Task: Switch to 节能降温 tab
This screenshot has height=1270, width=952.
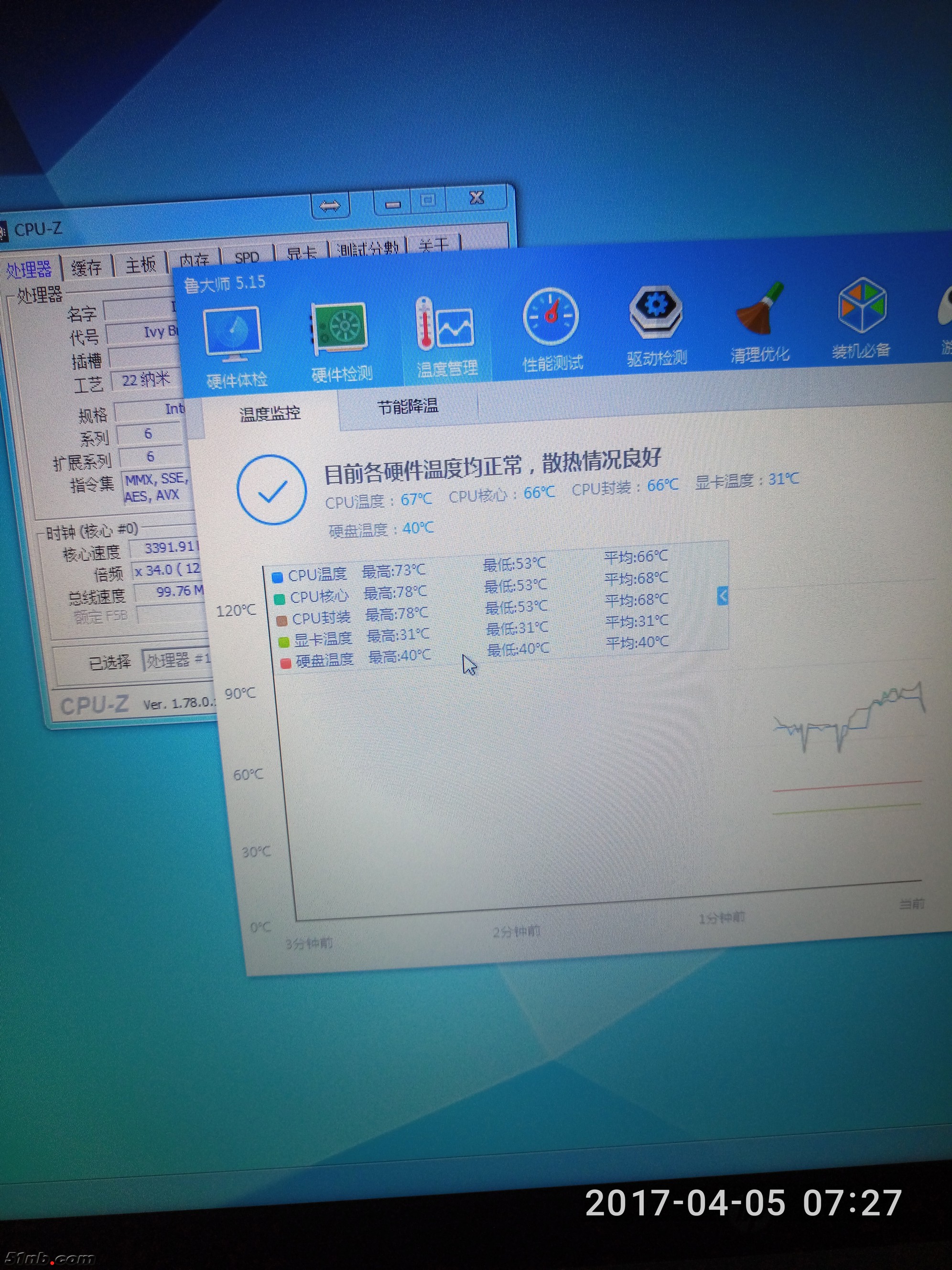Action: [x=408, y=406]
